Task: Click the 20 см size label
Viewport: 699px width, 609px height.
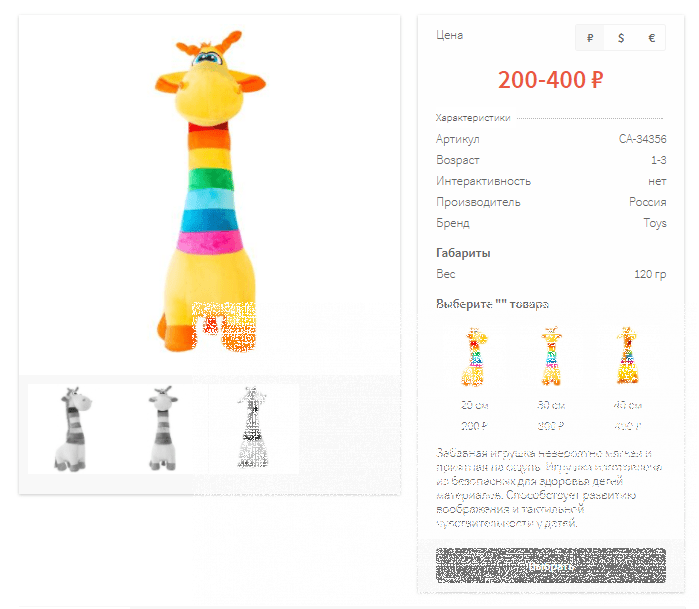Action: (474, 405)
